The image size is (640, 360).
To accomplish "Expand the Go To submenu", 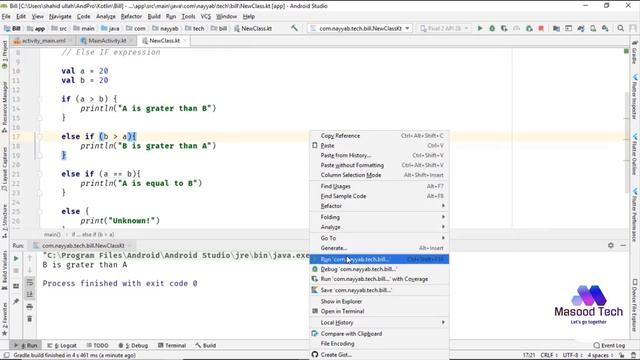I will pyautogui.click(x=380, y=238).
